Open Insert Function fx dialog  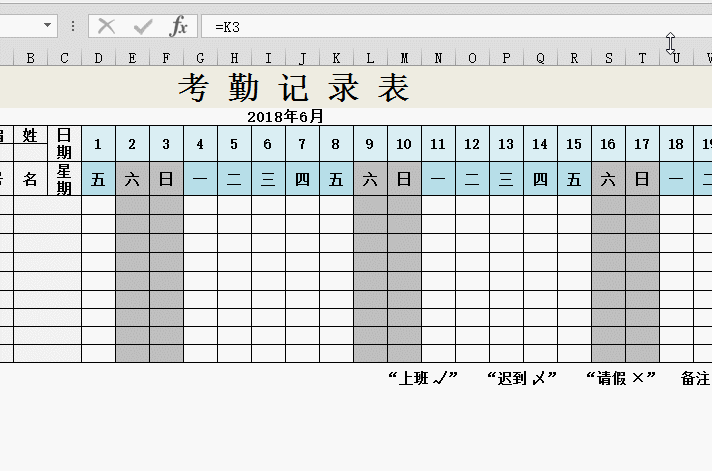178,26
